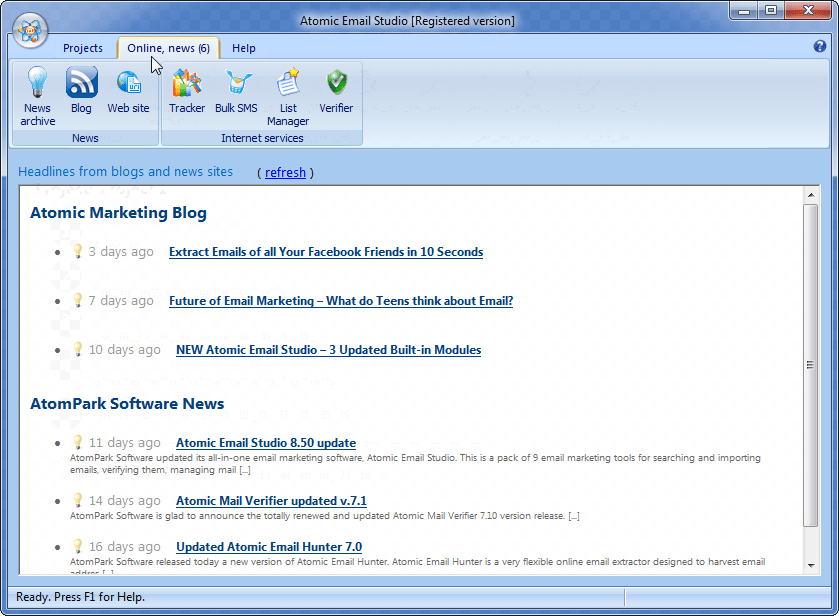Click the blue help question mark icon

[x=821, y=46]
